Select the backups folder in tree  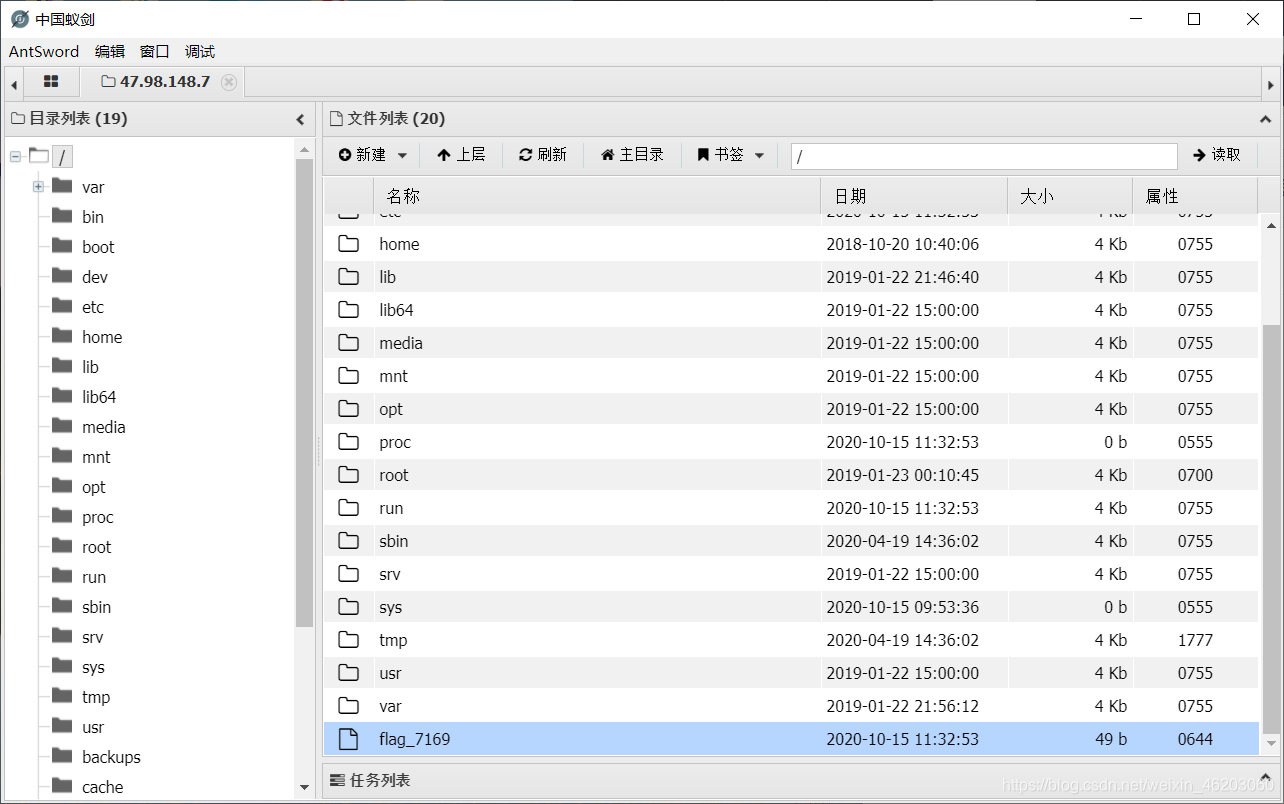111,757
